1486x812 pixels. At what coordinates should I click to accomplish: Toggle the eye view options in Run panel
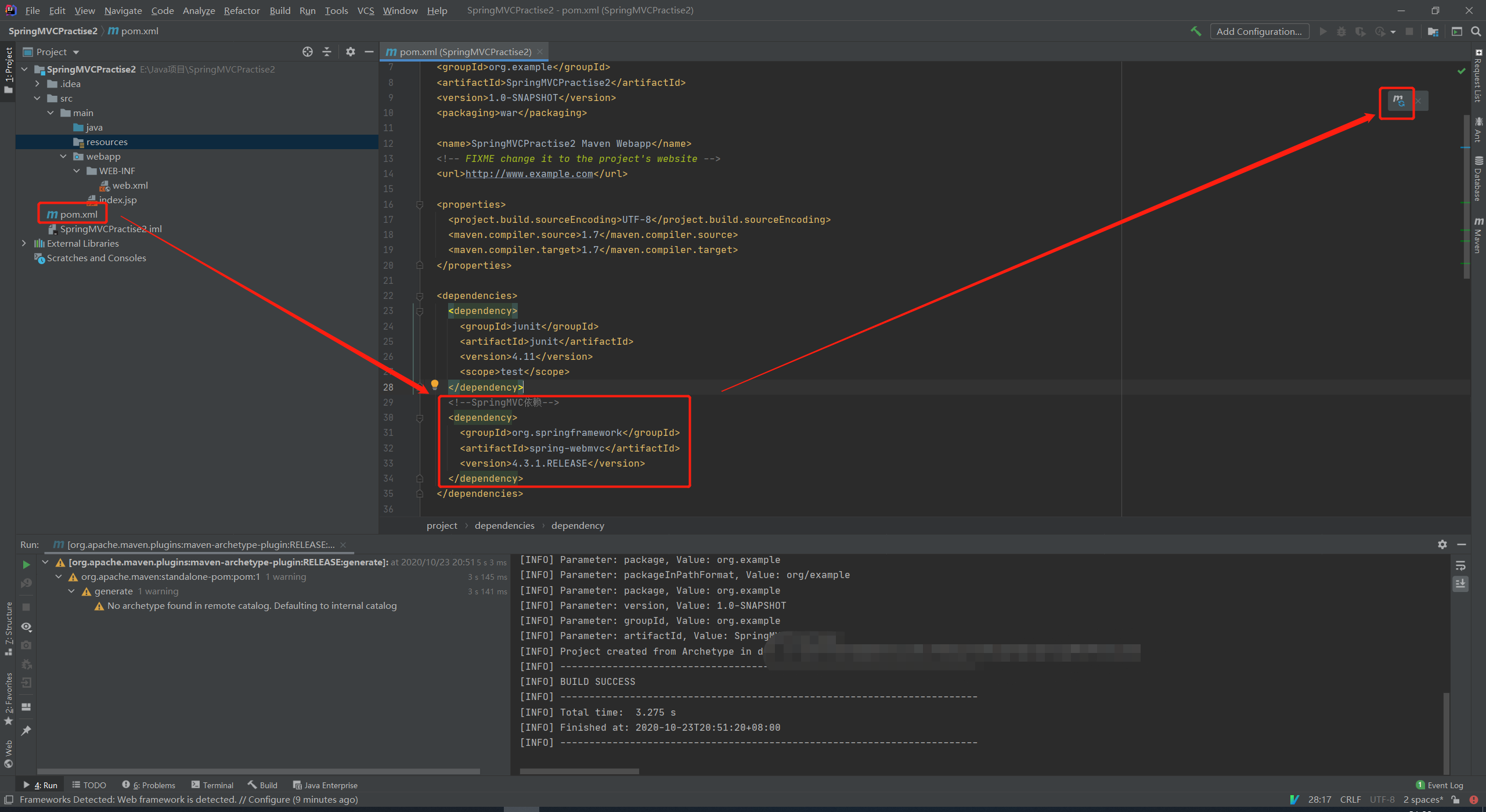pos(26,627)
